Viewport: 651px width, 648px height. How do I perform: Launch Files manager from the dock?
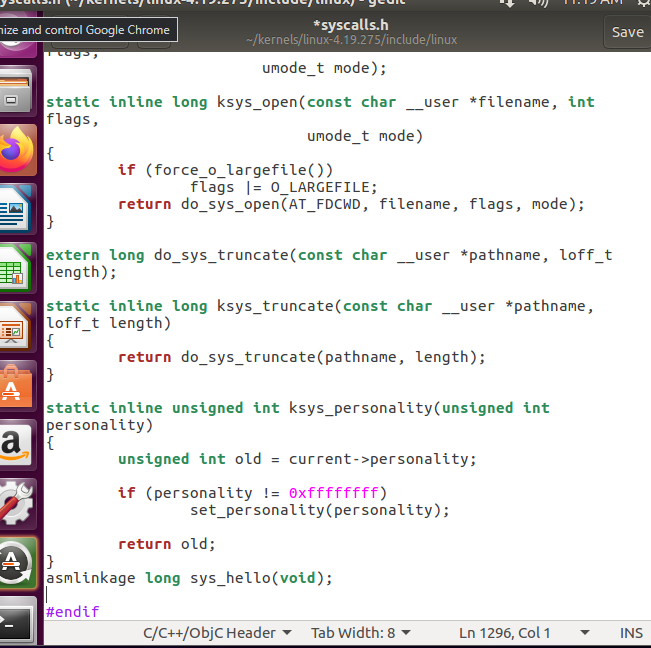(x=16, y=90)
